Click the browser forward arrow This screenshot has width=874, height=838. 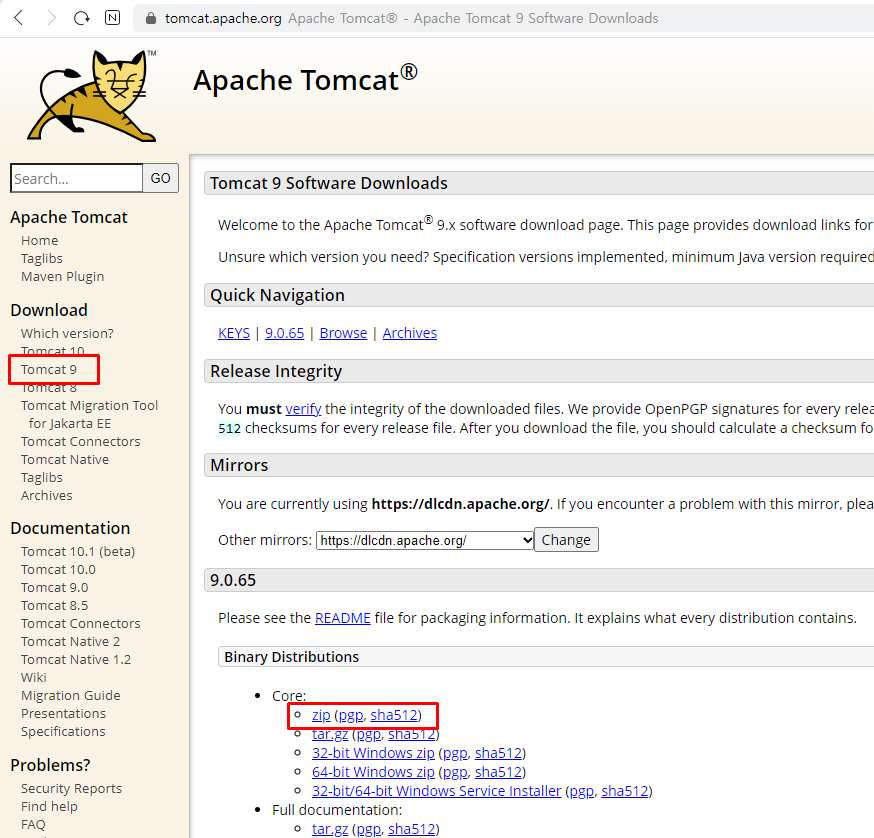51,18
